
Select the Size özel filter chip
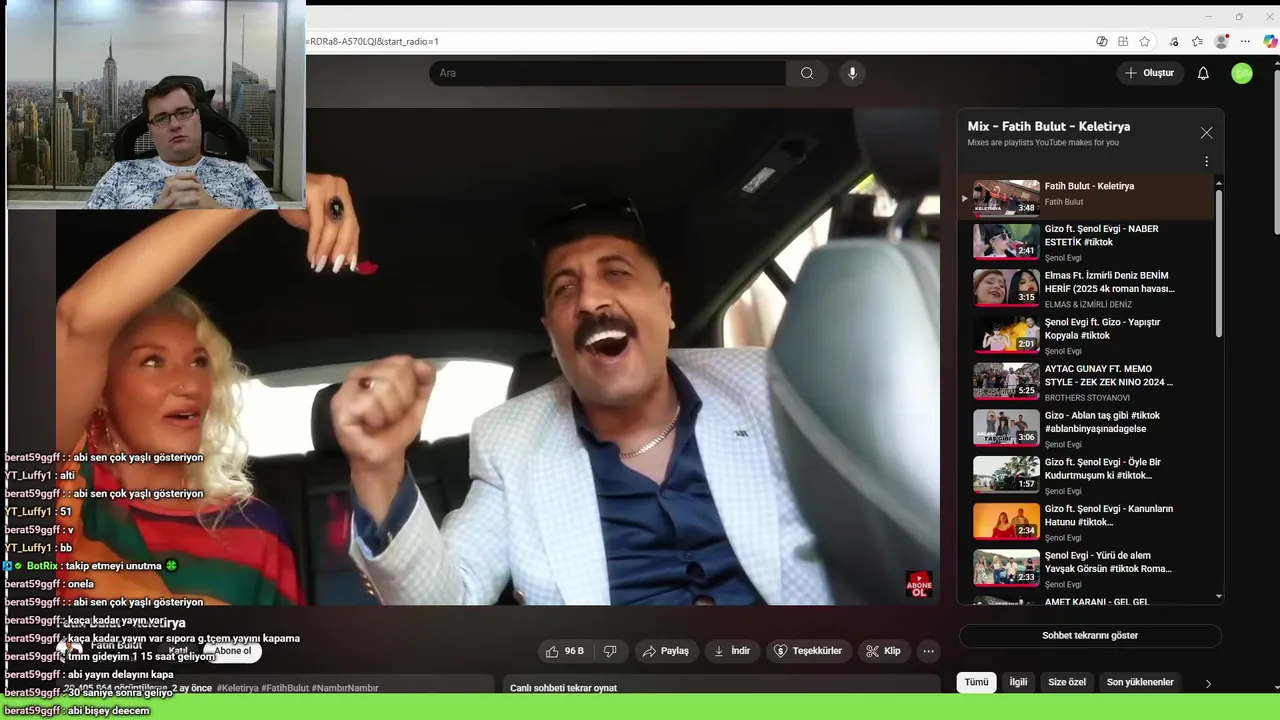1067,682
